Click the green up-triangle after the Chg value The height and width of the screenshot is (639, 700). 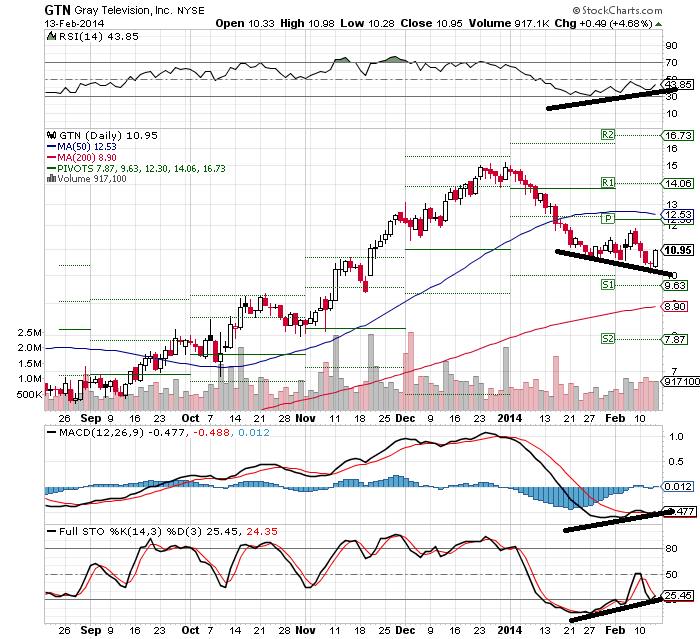[x=658, y=24]
